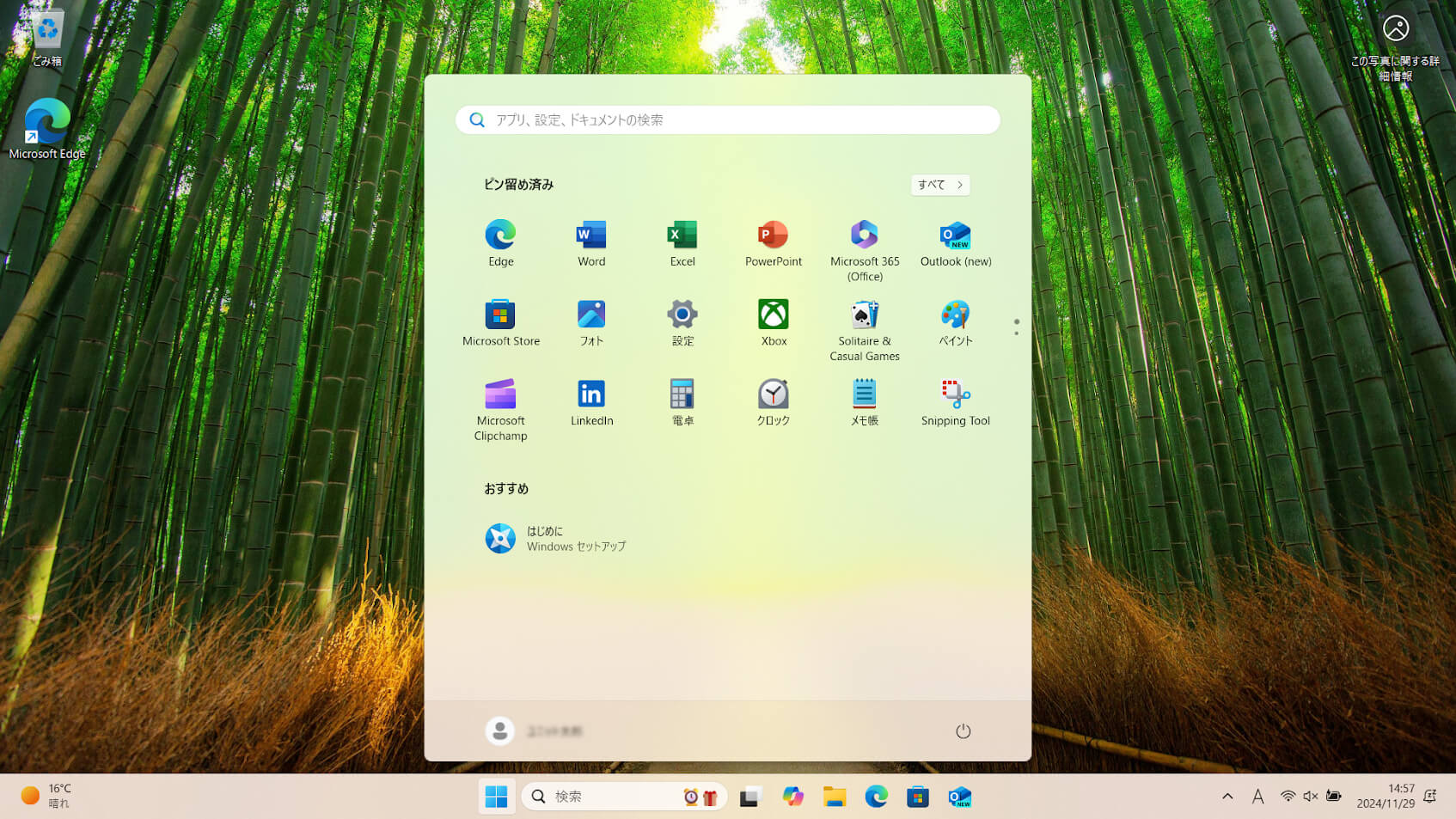Open 設定 (Settings) from pinned apps
1456x819 pixels.
coord(682,323)
